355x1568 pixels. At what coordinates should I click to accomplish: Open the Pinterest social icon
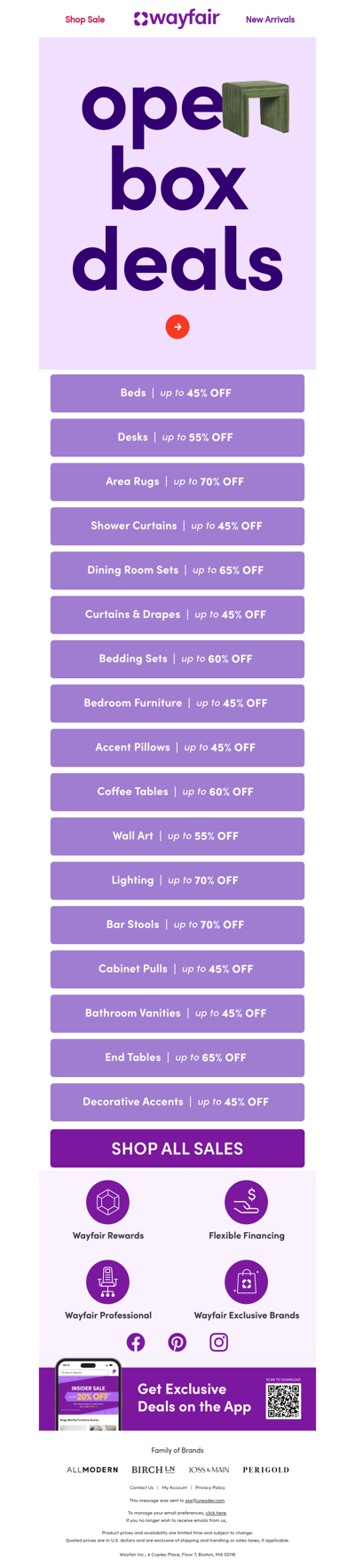pos(177,1342)
